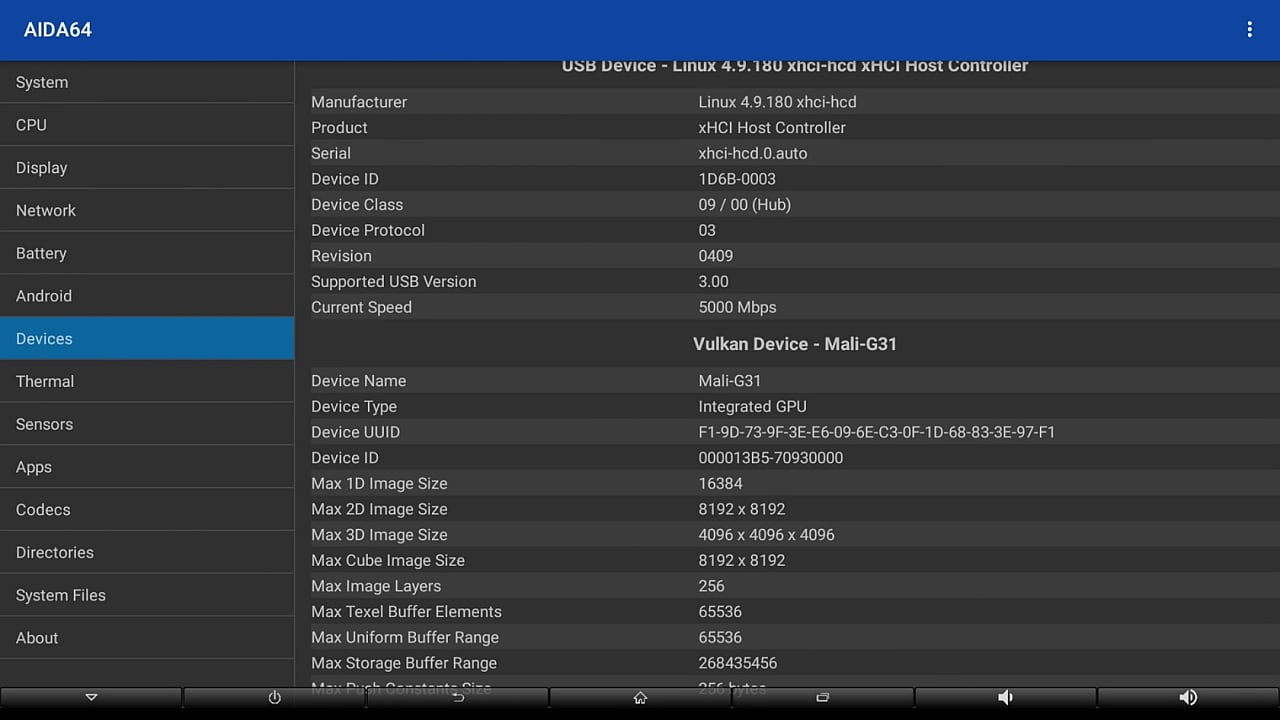Click the Max 3D Image Size label
The height and width of the screenshot is (720, 1280).
[x=379, y=535]
